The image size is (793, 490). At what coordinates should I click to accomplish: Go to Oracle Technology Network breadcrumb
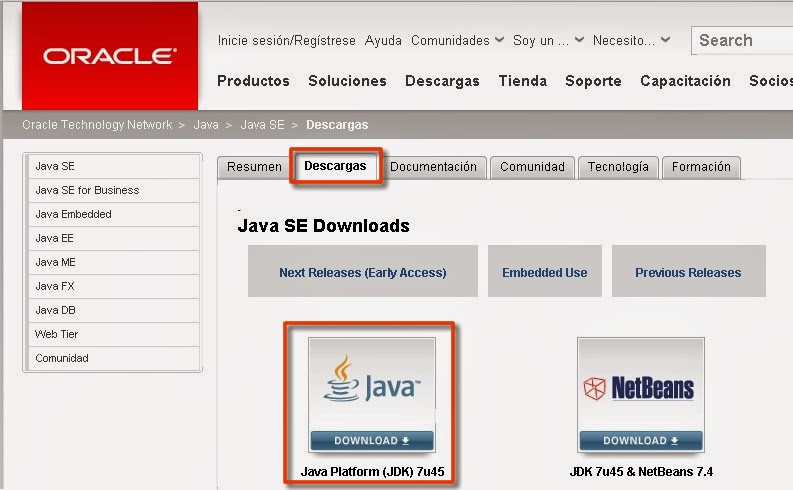pyautogui.click(x=97, y=125)
